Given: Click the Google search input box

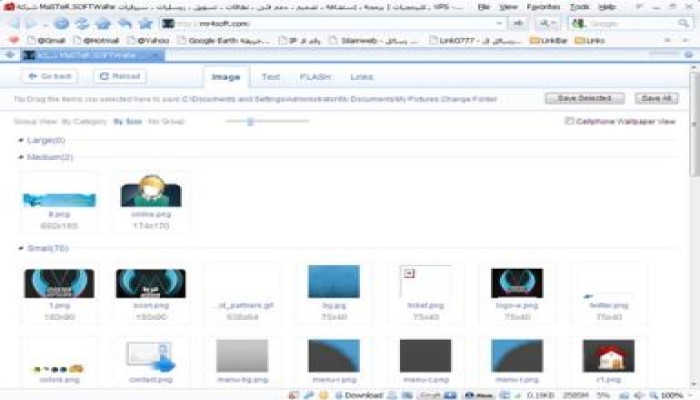Looking at the screenshot, I should pos(632,23).
